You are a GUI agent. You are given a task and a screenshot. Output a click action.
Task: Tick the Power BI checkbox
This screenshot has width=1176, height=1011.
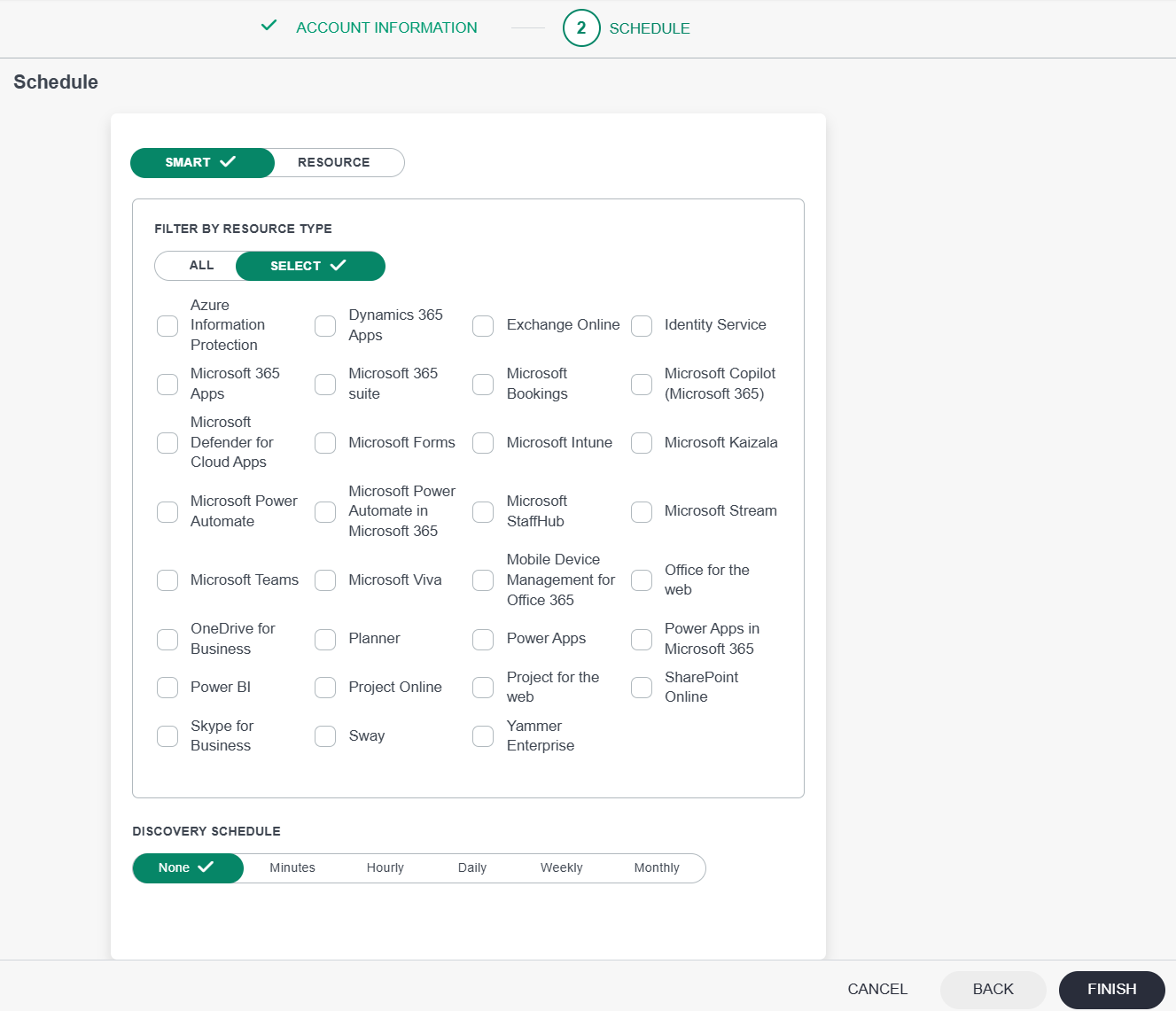tap(167, 688)
